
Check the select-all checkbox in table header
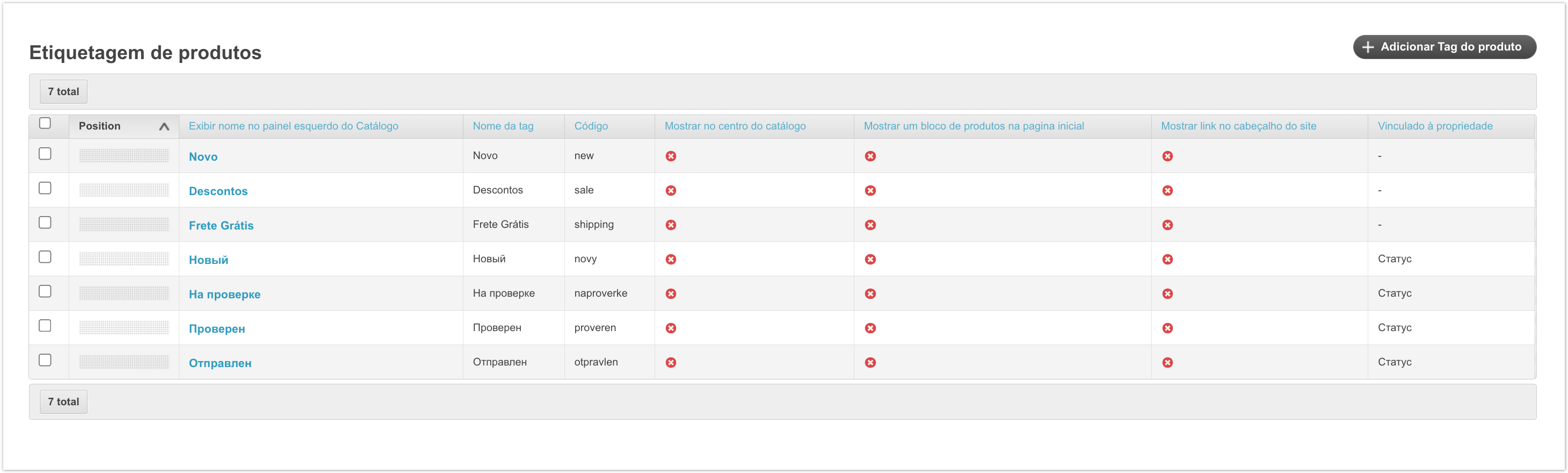(x=45, y=123)
